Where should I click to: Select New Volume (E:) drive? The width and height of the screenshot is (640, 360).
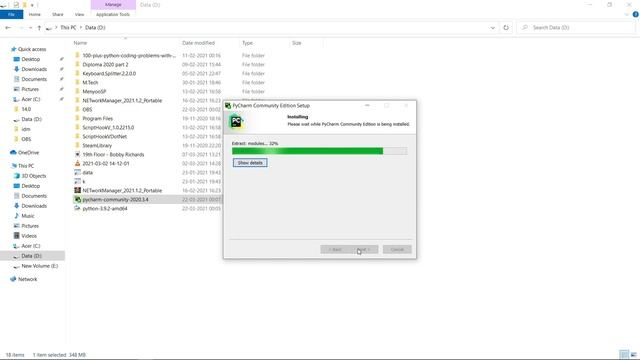[x=40, y=266]
